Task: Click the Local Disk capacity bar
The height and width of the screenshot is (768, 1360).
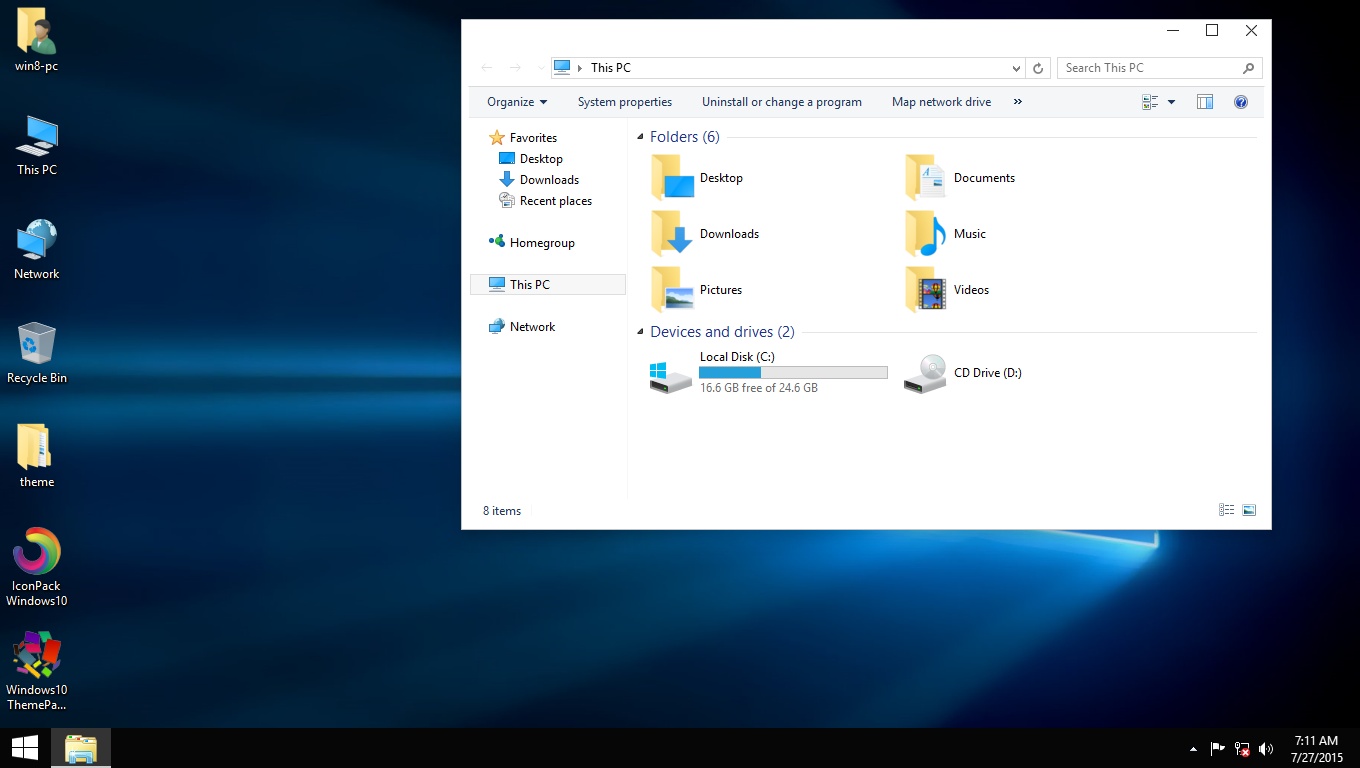Action: point(793,371)
